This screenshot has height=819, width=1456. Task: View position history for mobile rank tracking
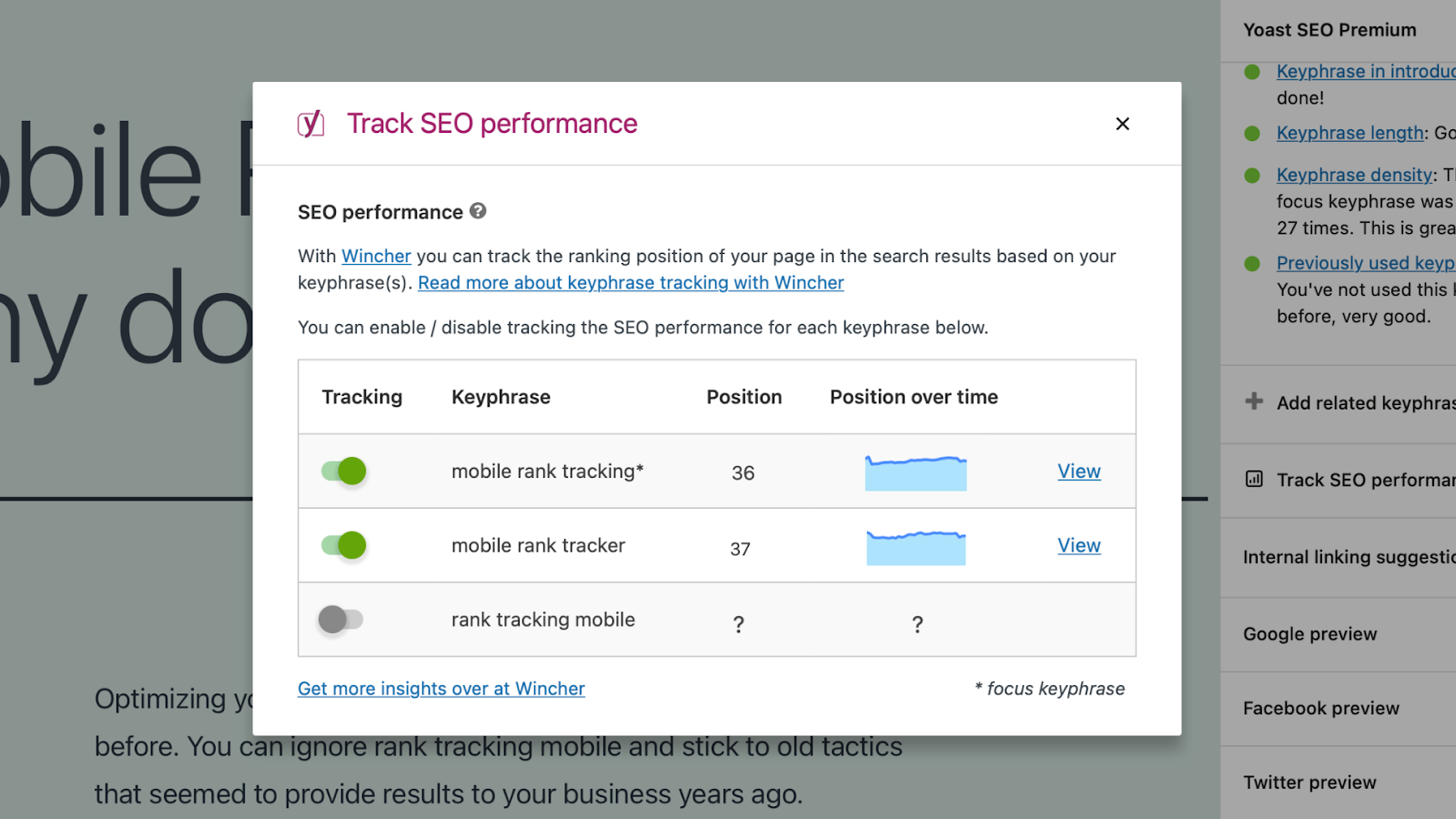tap(1078, 471)
